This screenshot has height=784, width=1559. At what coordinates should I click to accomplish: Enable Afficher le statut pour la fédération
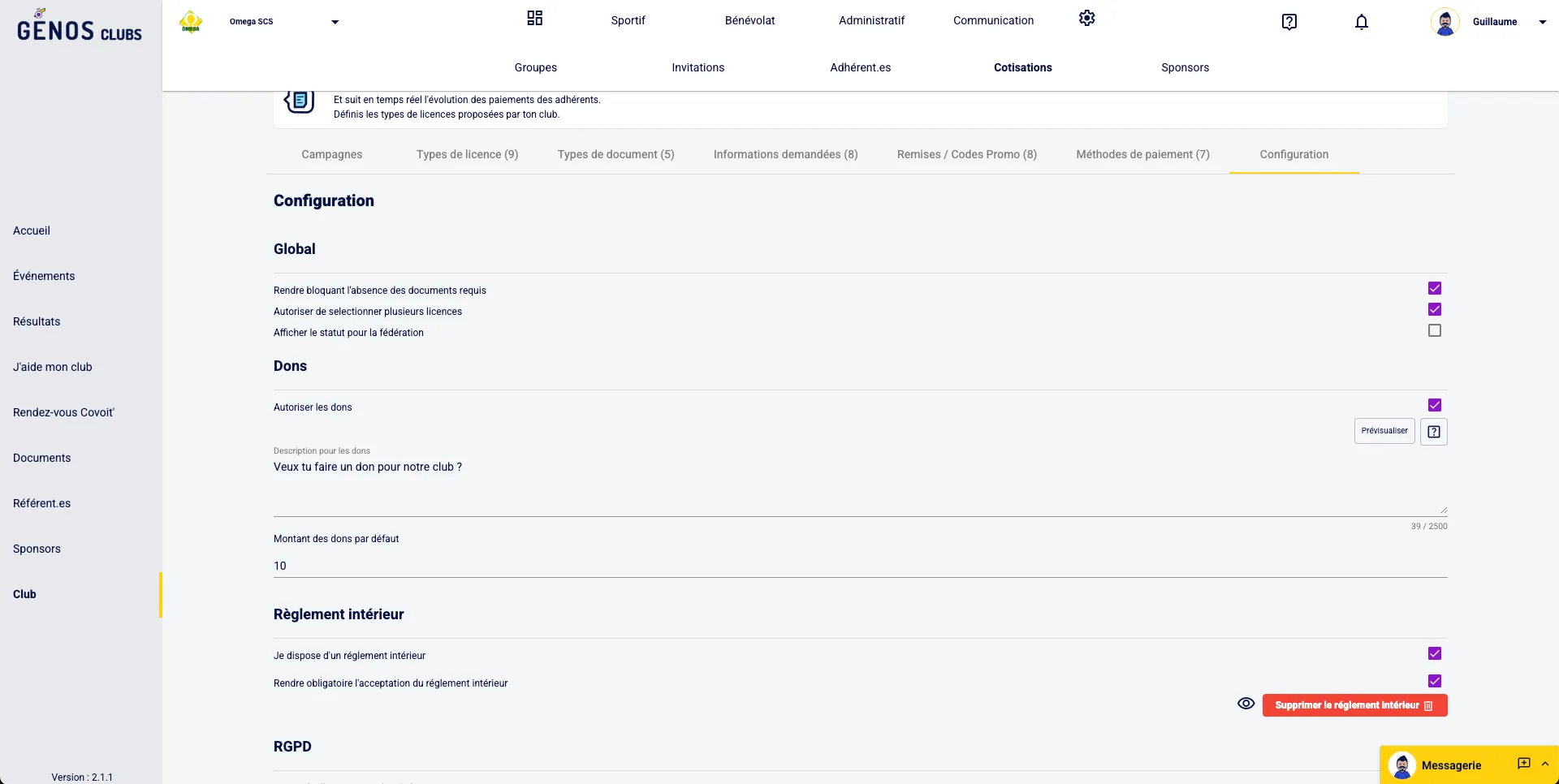click(x=1434, y=331)
